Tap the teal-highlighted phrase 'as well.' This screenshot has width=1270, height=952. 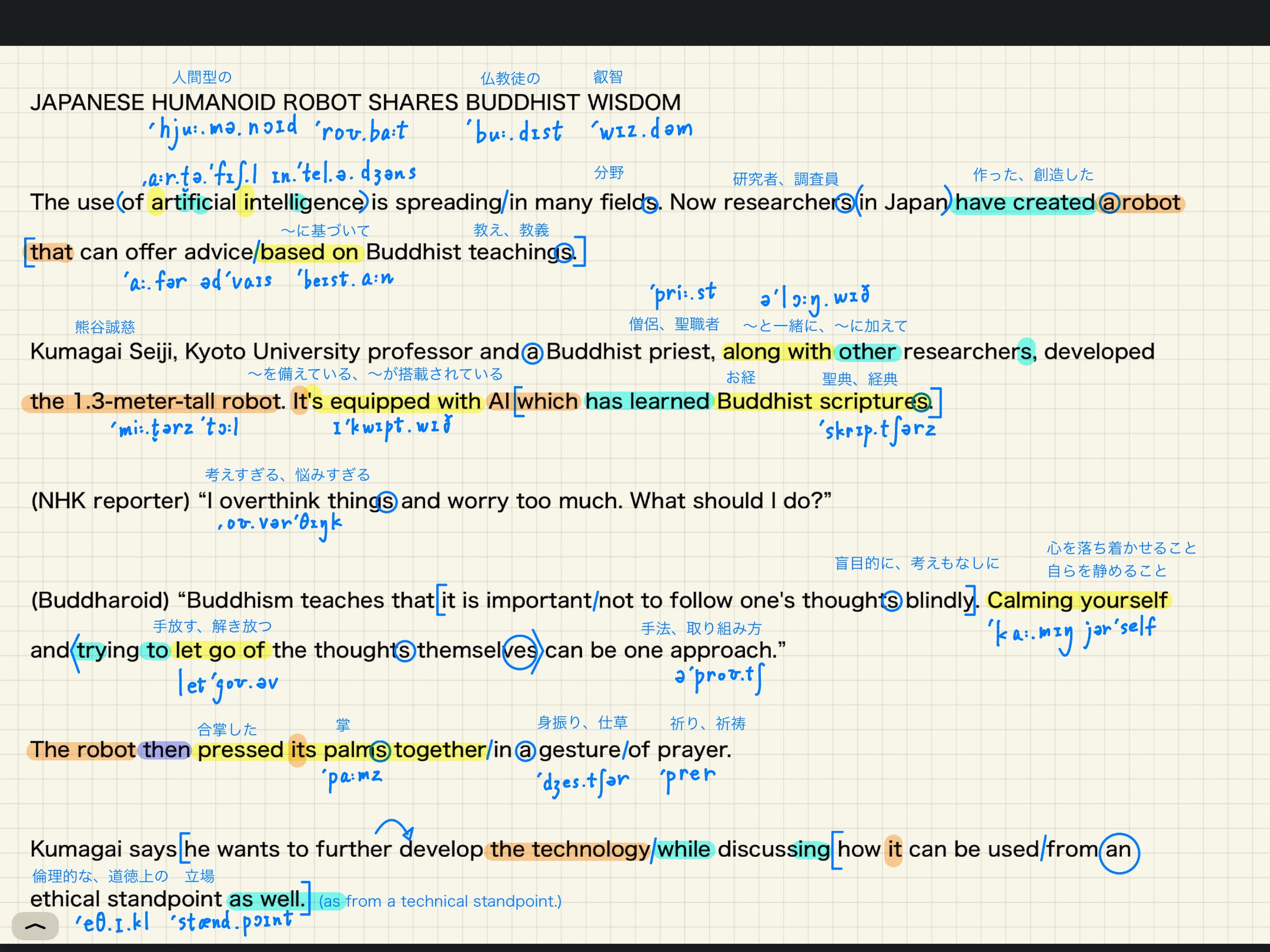[x=267, y=900]
